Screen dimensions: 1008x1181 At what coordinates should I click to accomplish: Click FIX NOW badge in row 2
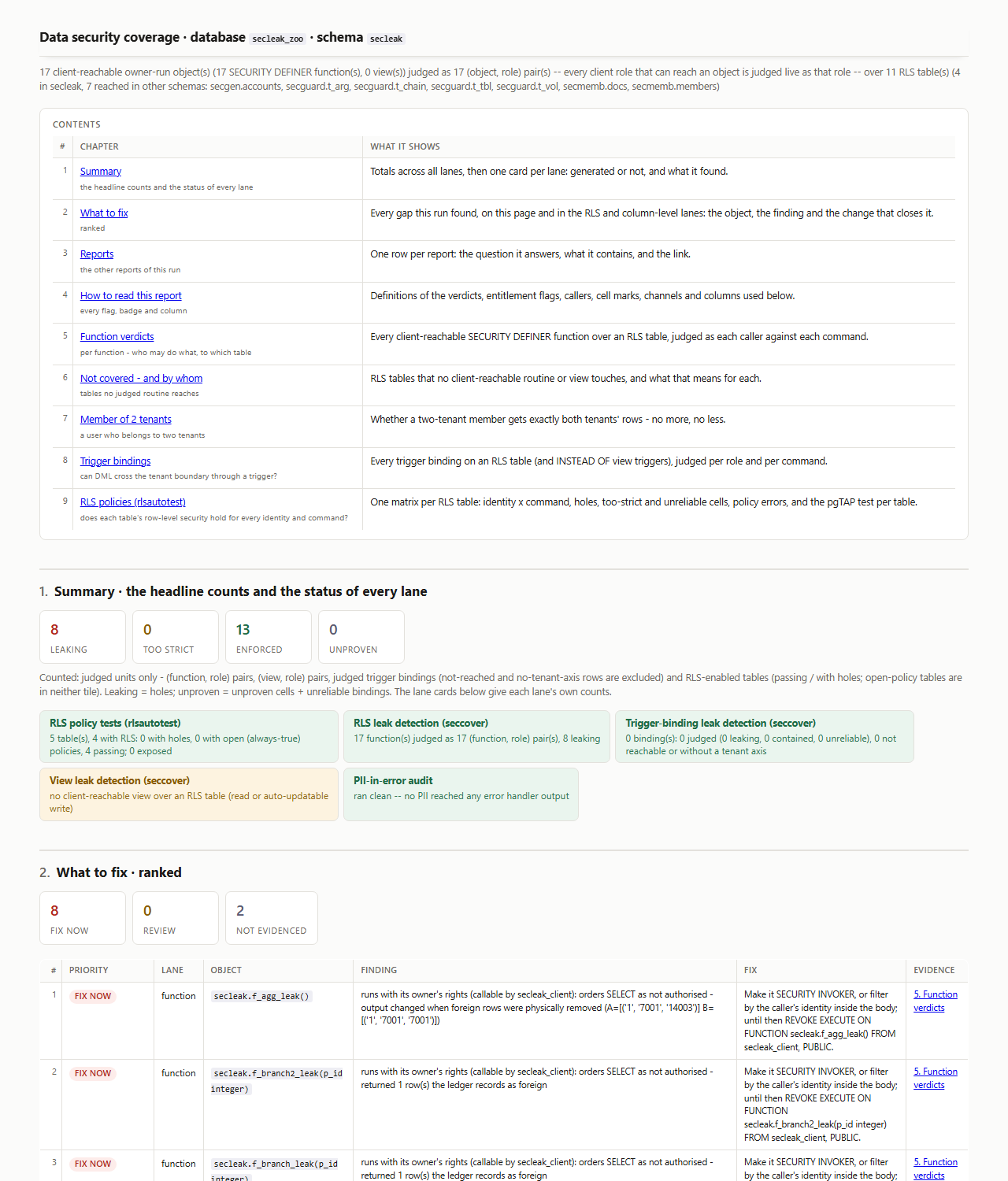coord(93,1074)
